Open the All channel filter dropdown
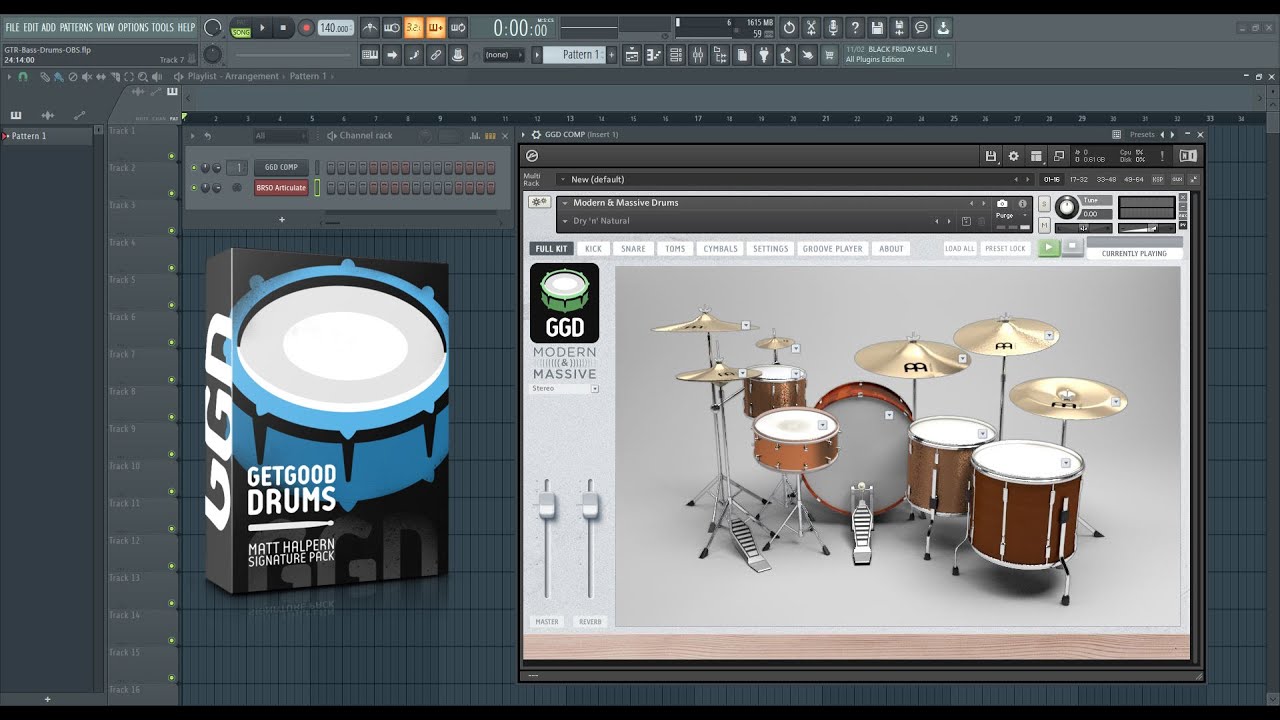 tap(279, 135)
